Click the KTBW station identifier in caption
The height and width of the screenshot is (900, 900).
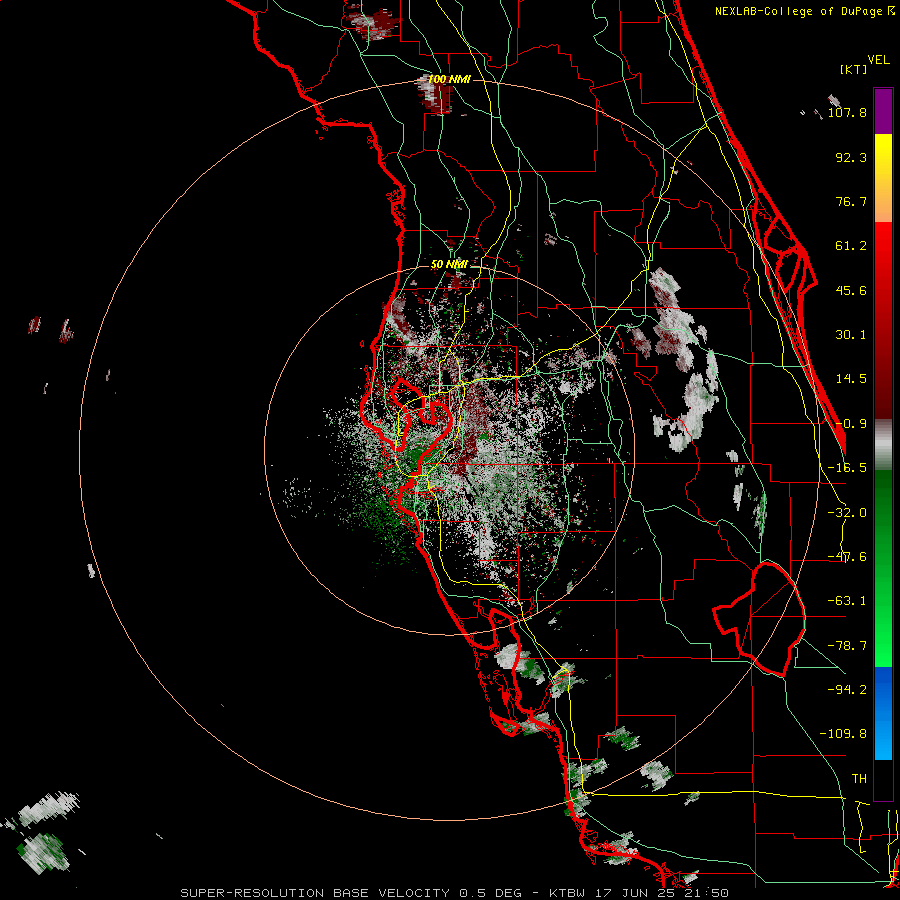click(568, 893)
